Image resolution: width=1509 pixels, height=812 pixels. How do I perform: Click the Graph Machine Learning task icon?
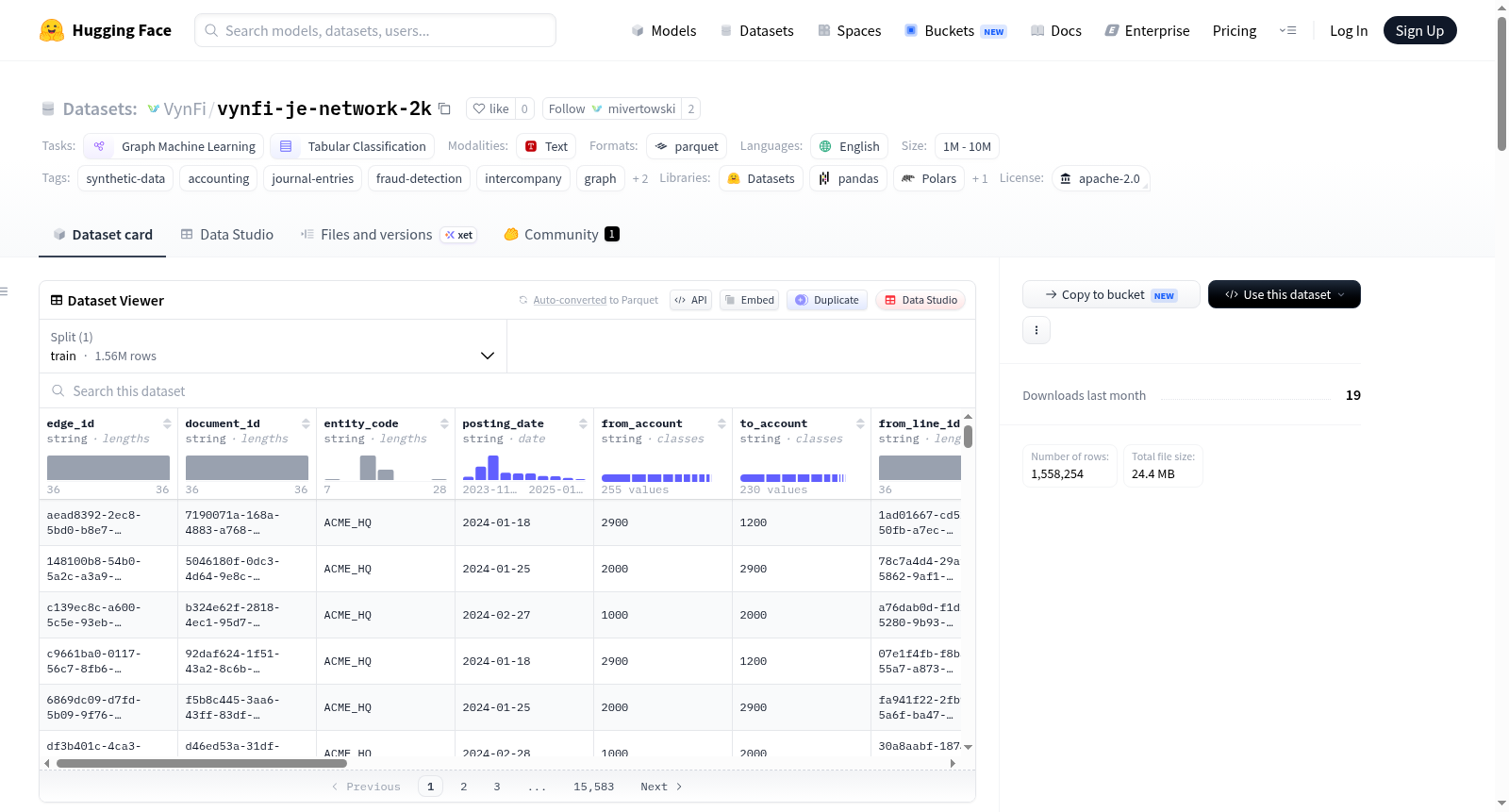tap(99, 146)
